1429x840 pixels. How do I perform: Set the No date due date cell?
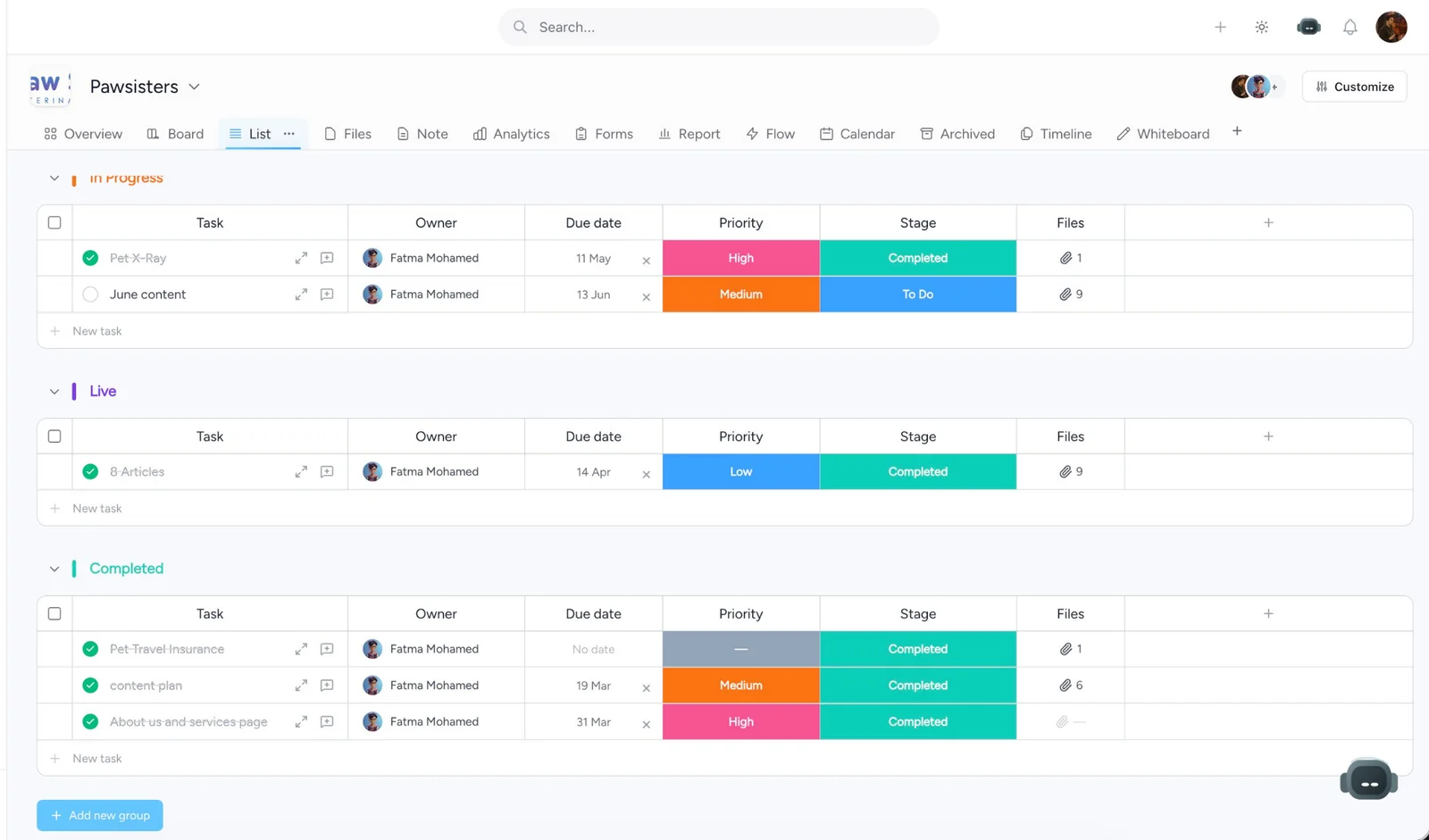click(x=593, y=649)
